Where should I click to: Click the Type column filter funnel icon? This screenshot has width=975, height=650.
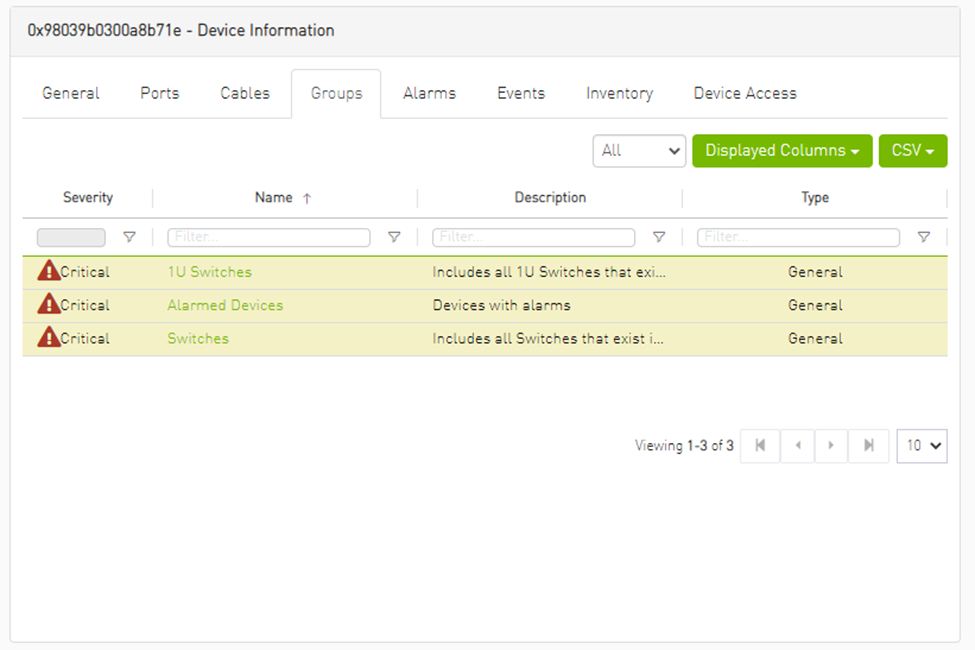click(924, 237)
